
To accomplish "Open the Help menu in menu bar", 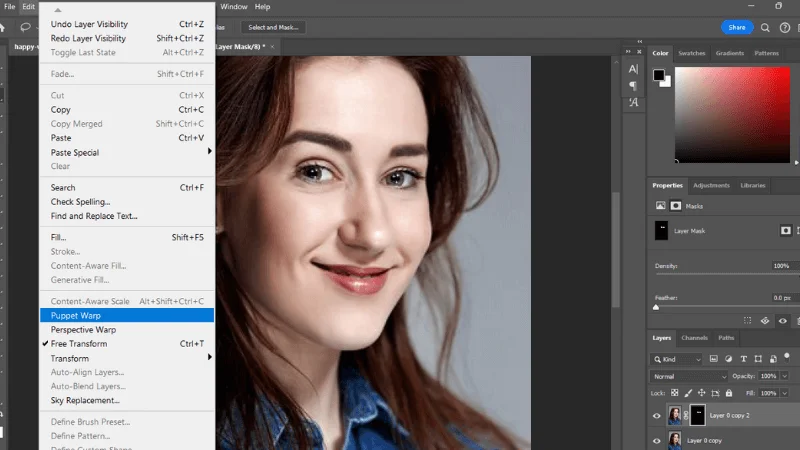I will (x=262, y=7).
